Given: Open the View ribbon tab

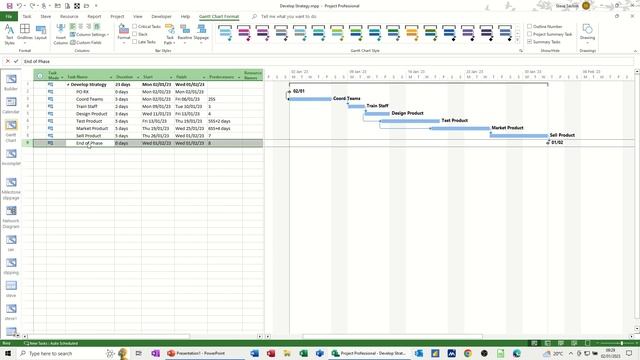Looking at the screenshot, I should [138, 16].
